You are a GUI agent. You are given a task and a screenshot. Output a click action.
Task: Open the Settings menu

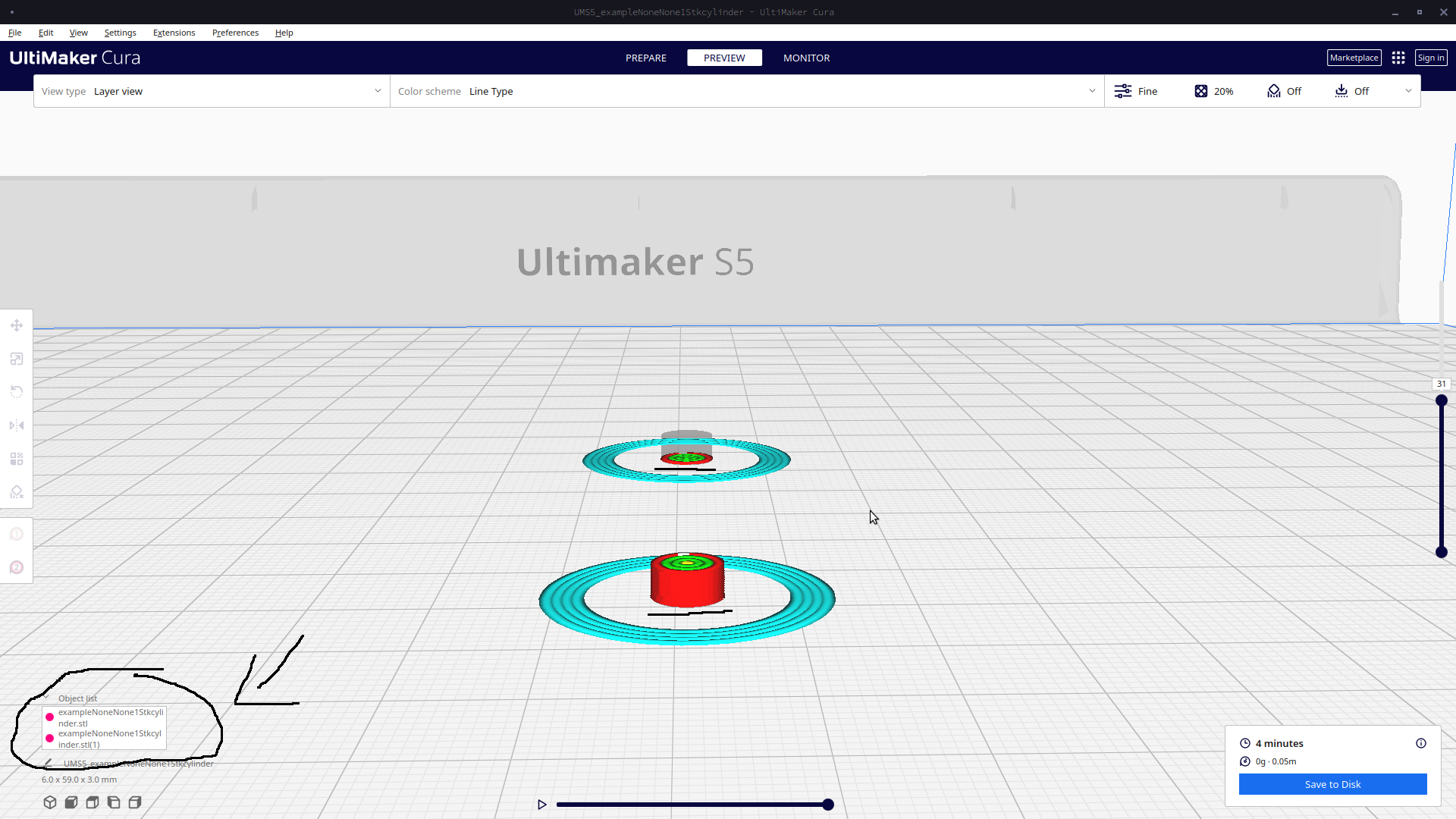[x=121, y=33]
